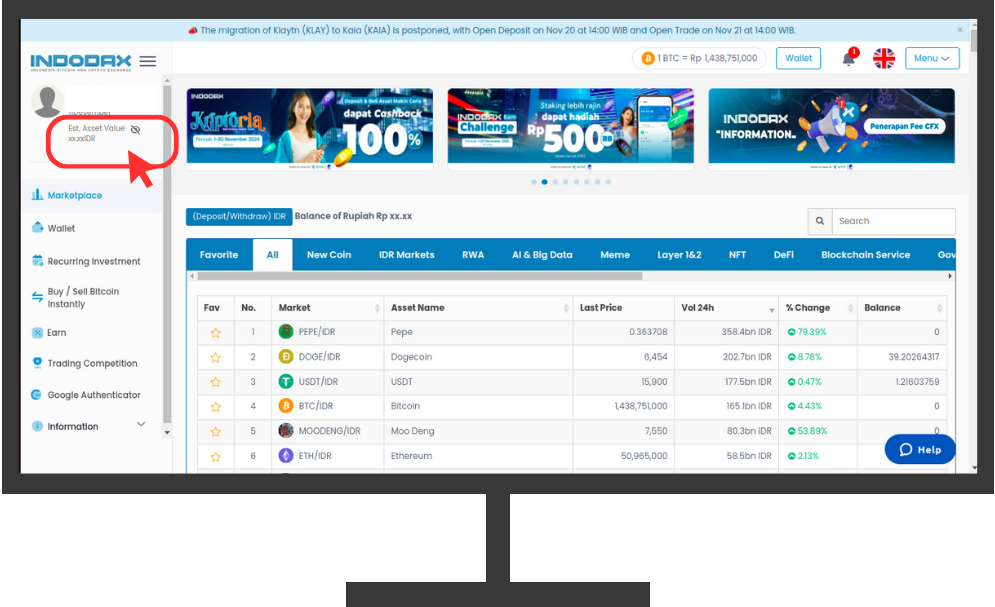Image resolution: width=995 pixels, height=607 pixels.
Task: Click the Wallet sidebar icon
Action: (37, 228)
